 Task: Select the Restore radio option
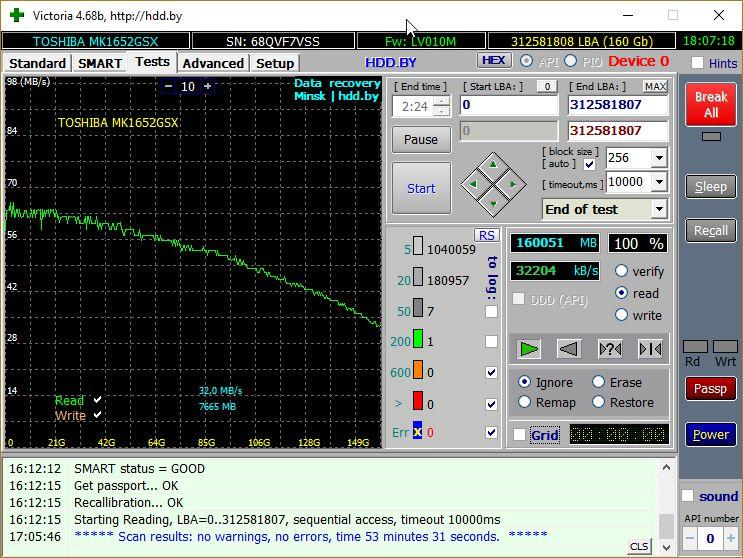tap(598, 402)
